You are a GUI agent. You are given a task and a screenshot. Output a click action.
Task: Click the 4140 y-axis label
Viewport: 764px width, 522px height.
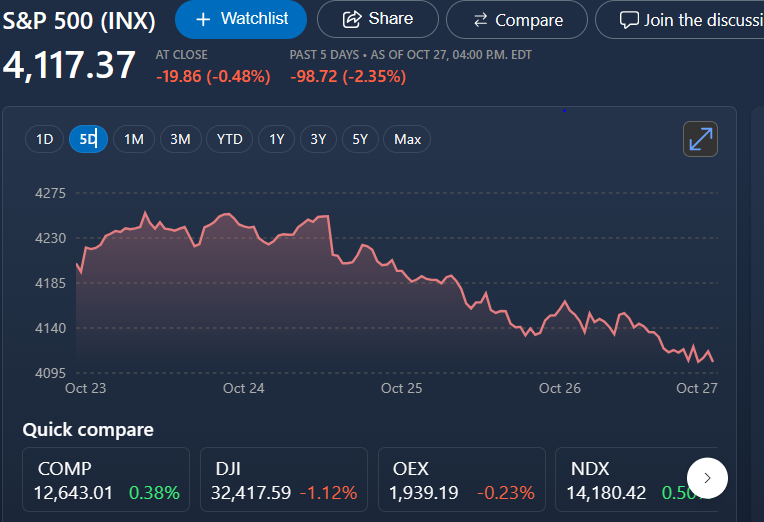50,328
